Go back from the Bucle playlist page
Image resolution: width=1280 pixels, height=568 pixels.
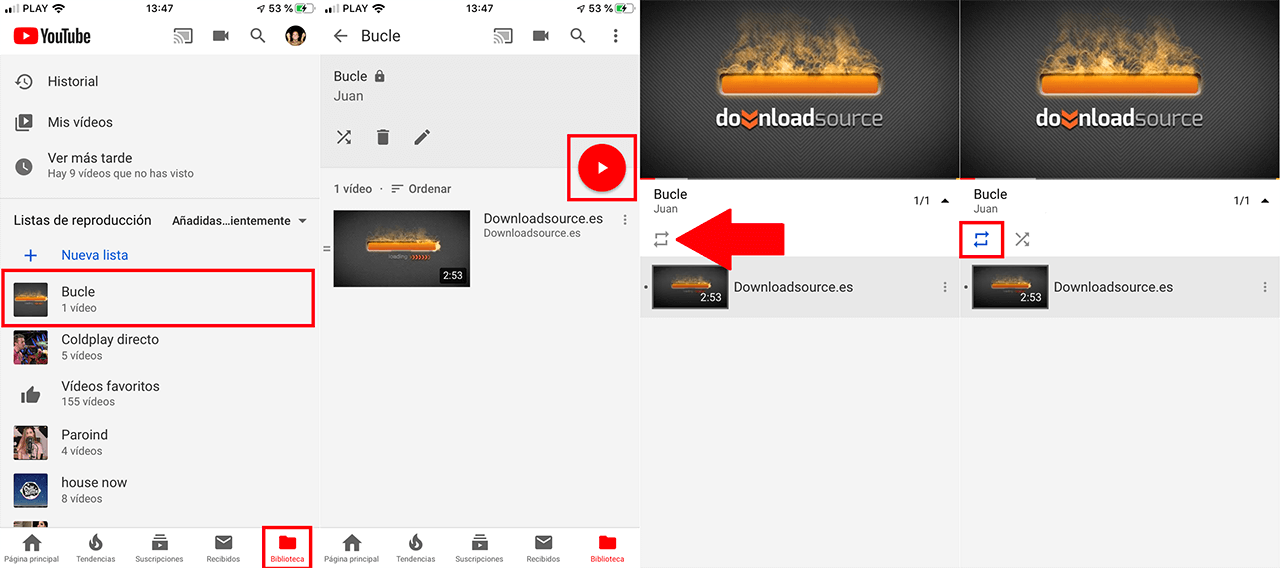coord(340,36)
